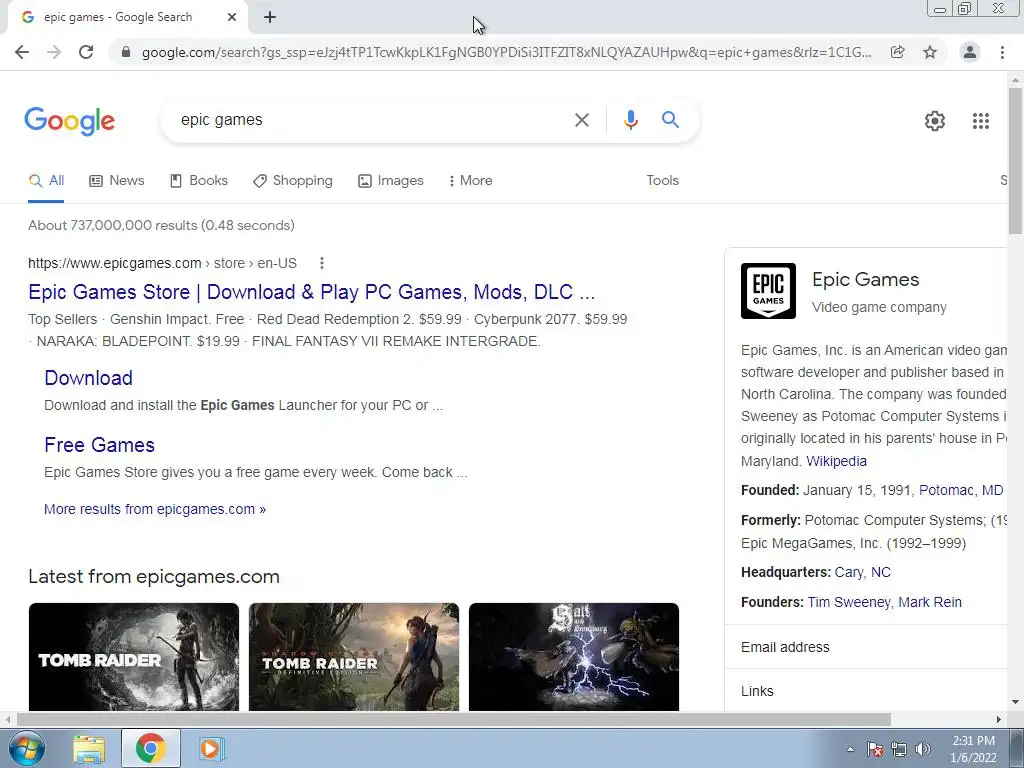Open the Chrome profile avatar
The height and width of the screenshot is (768, 1024).
(x=970, y=52)
